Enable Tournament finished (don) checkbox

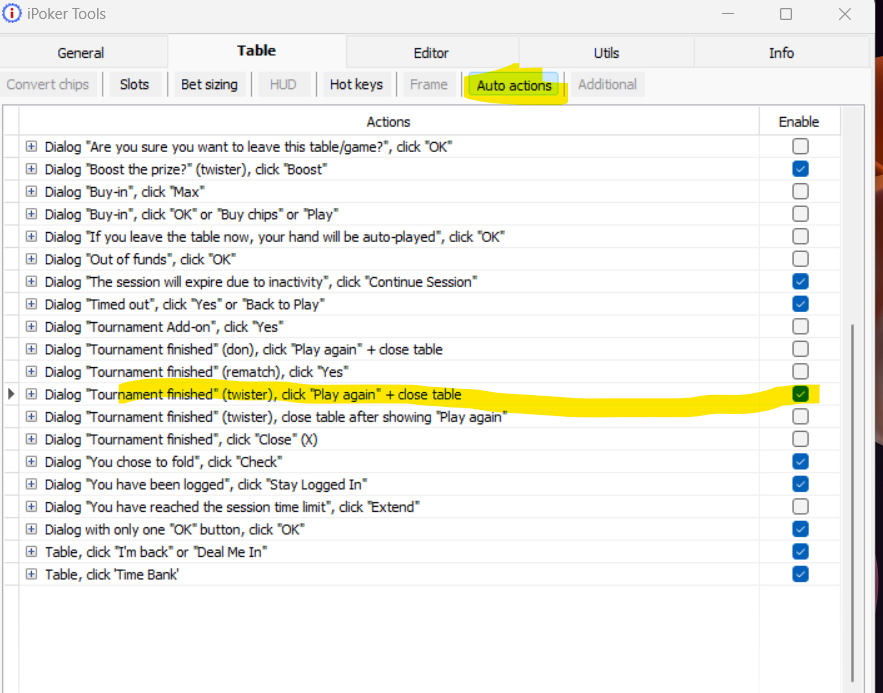pyautogui.click(x=800, y=349)
